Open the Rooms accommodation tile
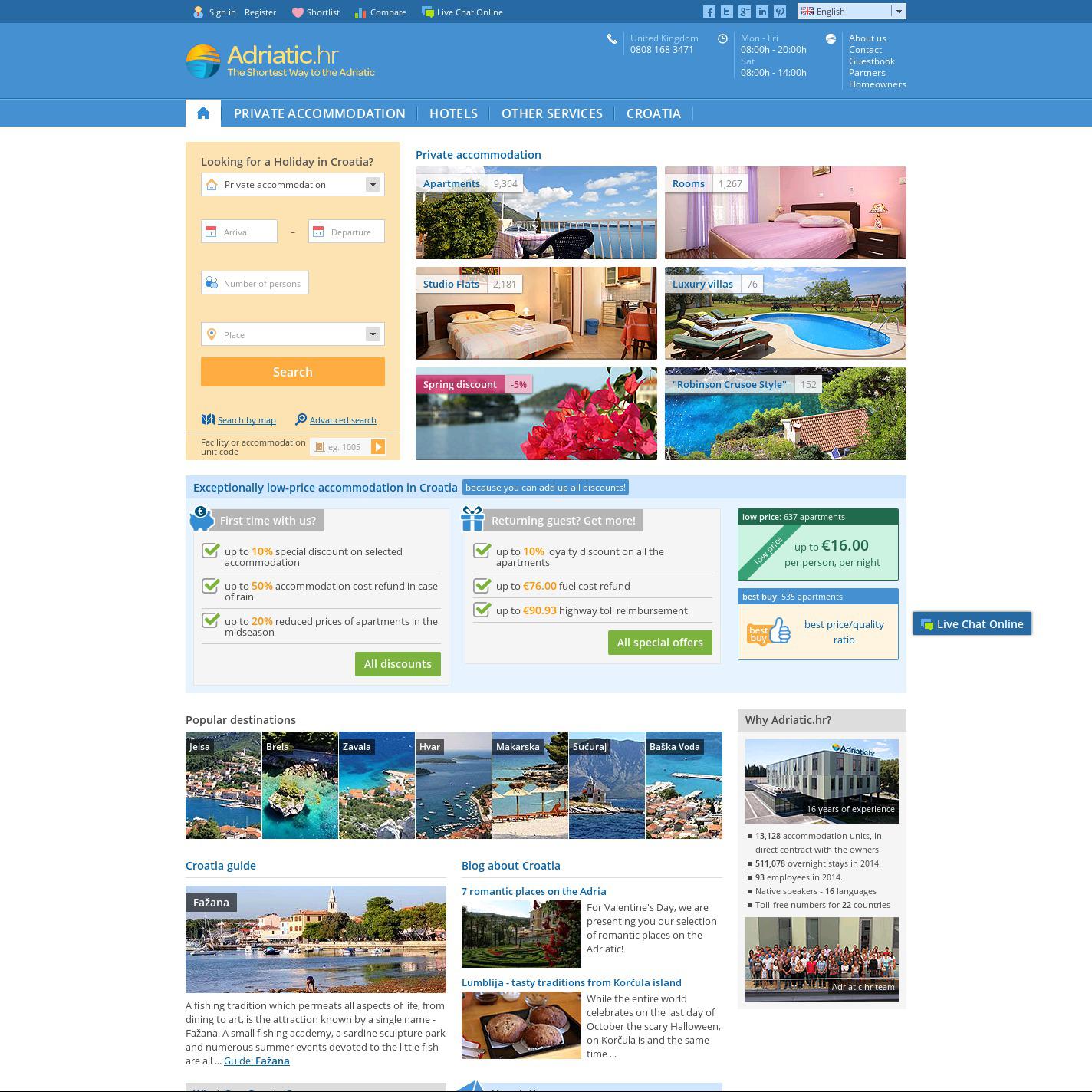This screenshot has width=1092, height=1092. pos(785,212)
